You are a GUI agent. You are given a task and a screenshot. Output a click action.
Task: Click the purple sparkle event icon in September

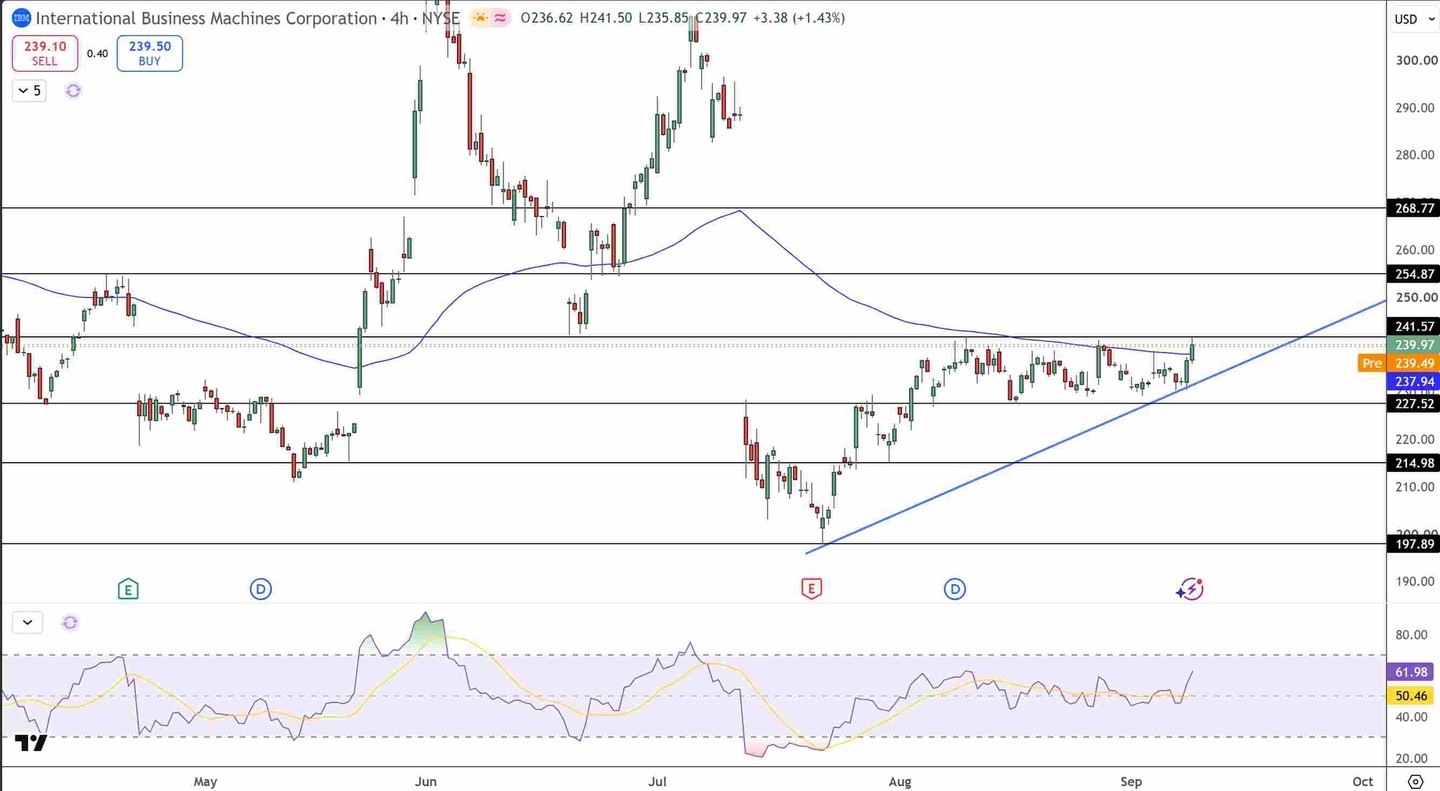1189,589
